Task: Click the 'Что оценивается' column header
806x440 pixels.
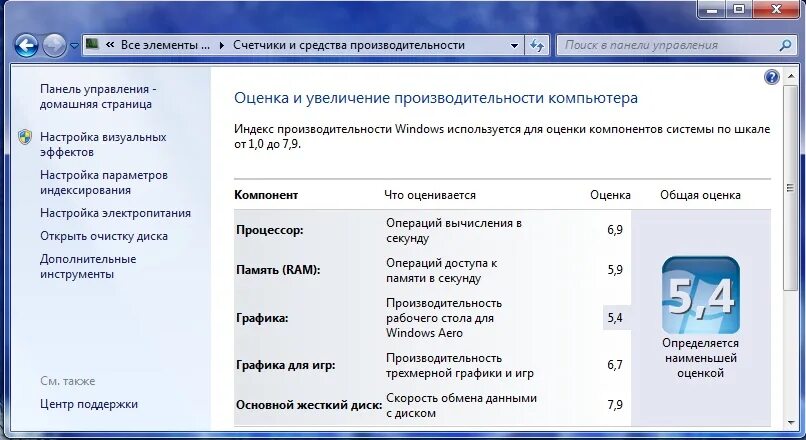Action: click(430, 195)
